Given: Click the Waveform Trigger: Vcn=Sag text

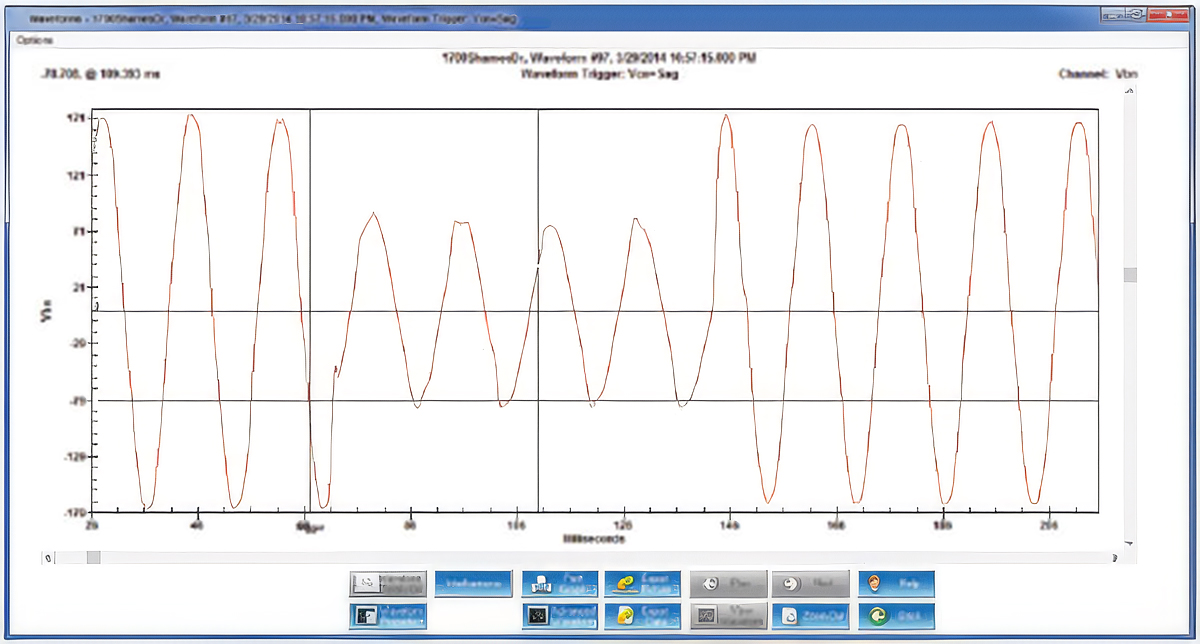Looking at the screenshot, I should (597, 74).
